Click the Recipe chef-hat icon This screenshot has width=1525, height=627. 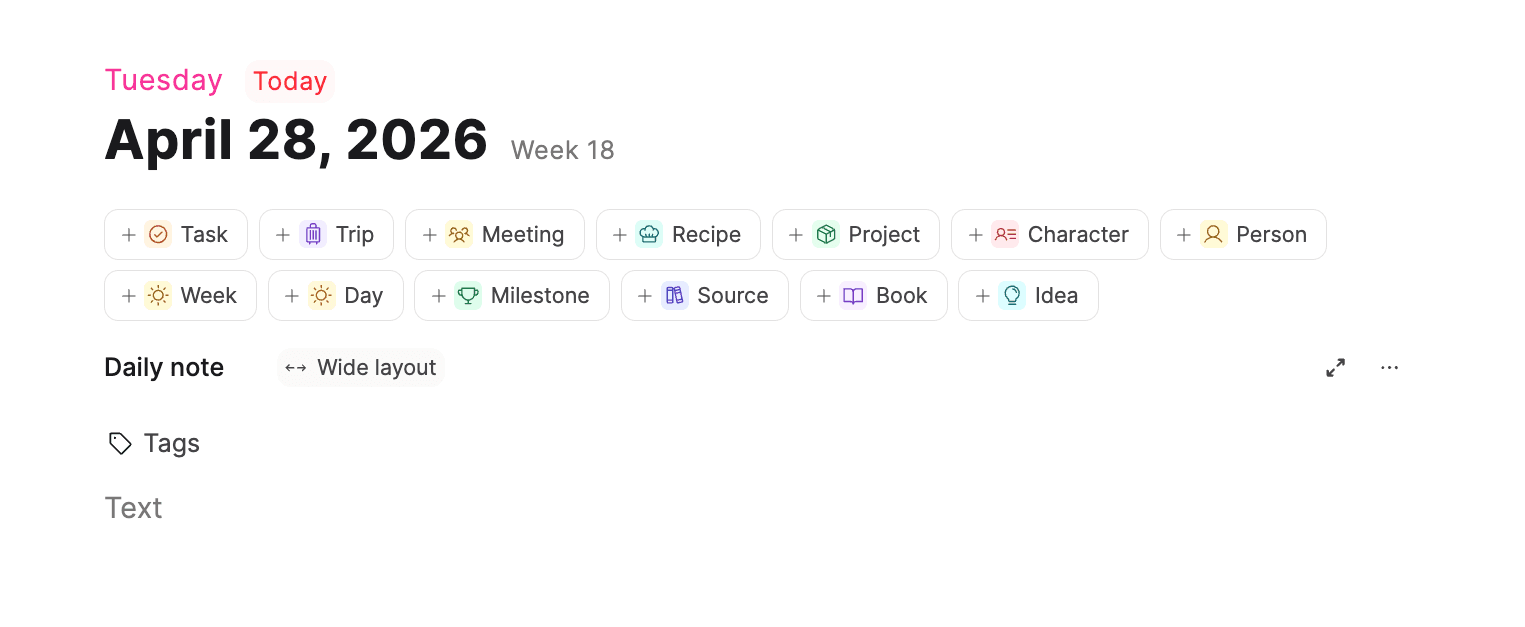650,234
